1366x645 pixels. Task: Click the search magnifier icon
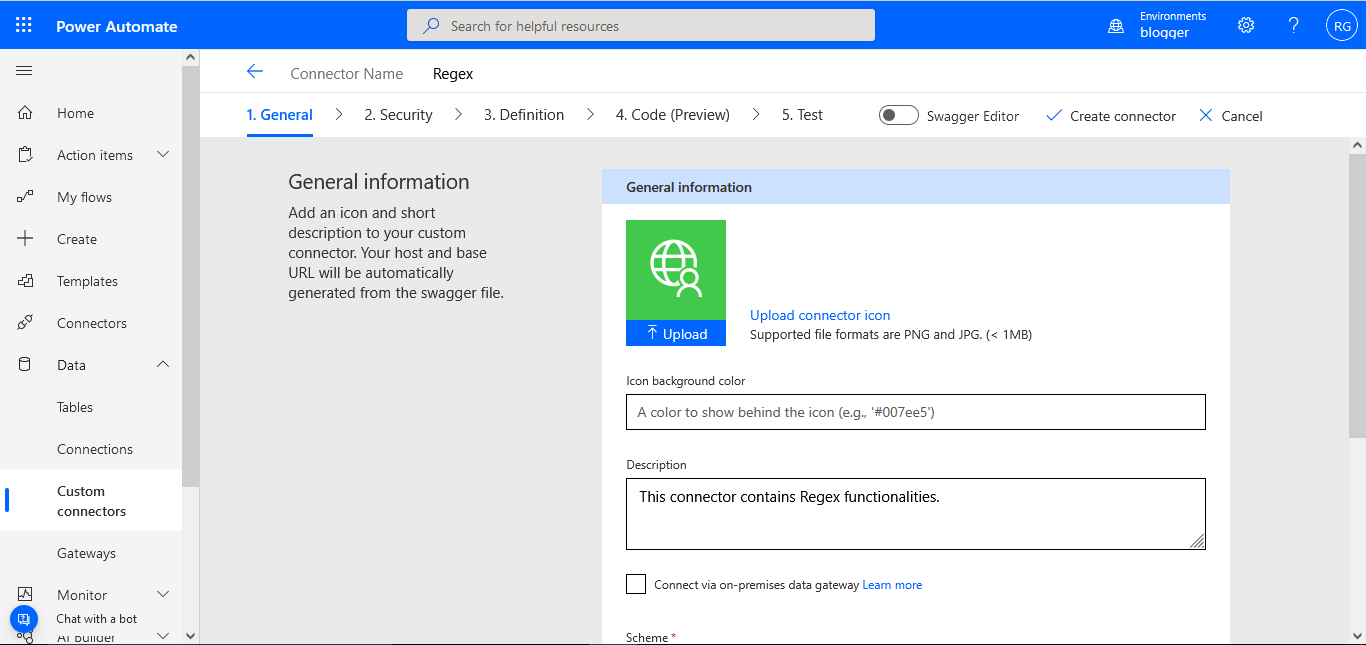coord(431,26)
